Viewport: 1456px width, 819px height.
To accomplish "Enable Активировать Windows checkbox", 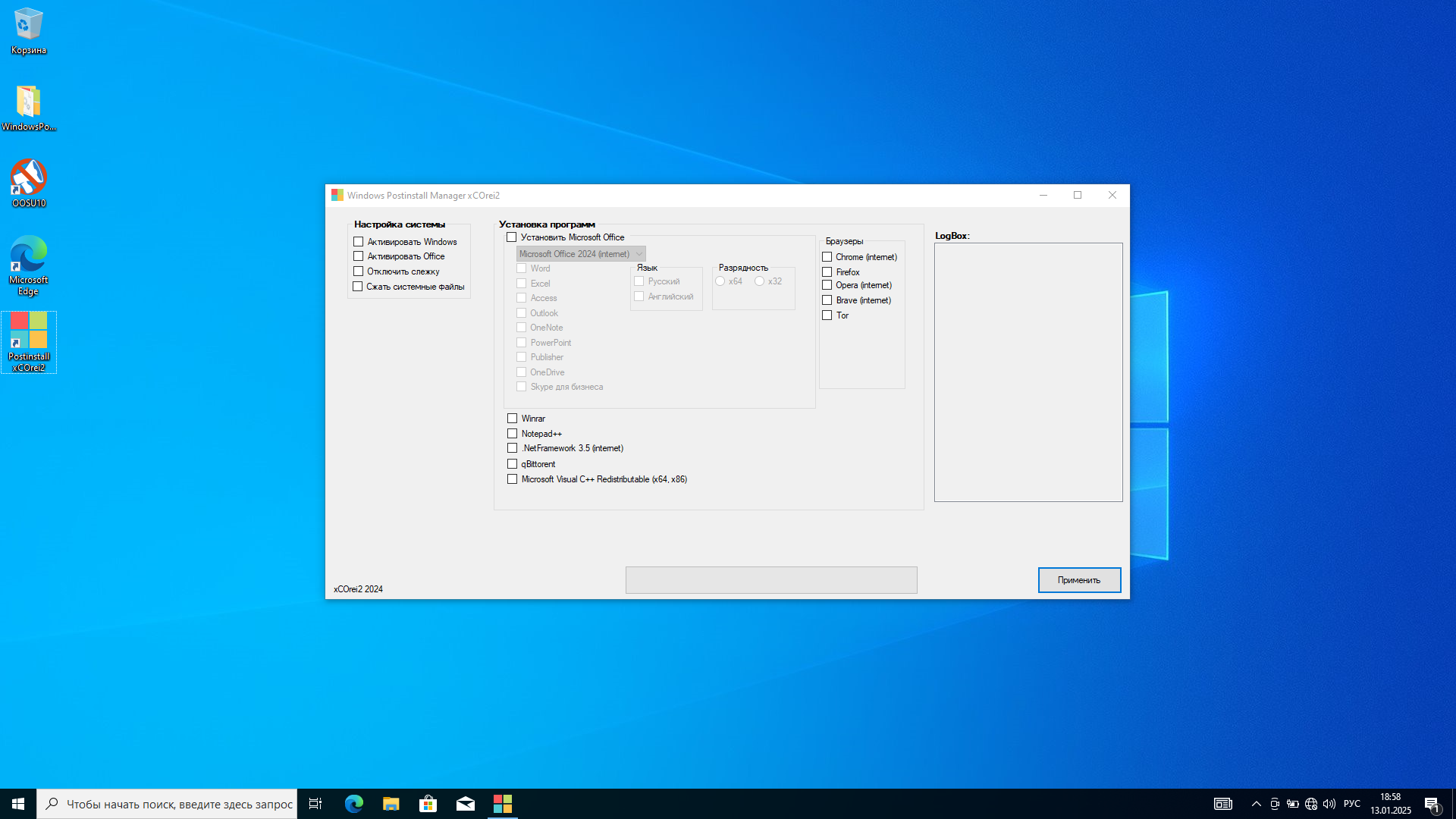I will click(358, 242).
